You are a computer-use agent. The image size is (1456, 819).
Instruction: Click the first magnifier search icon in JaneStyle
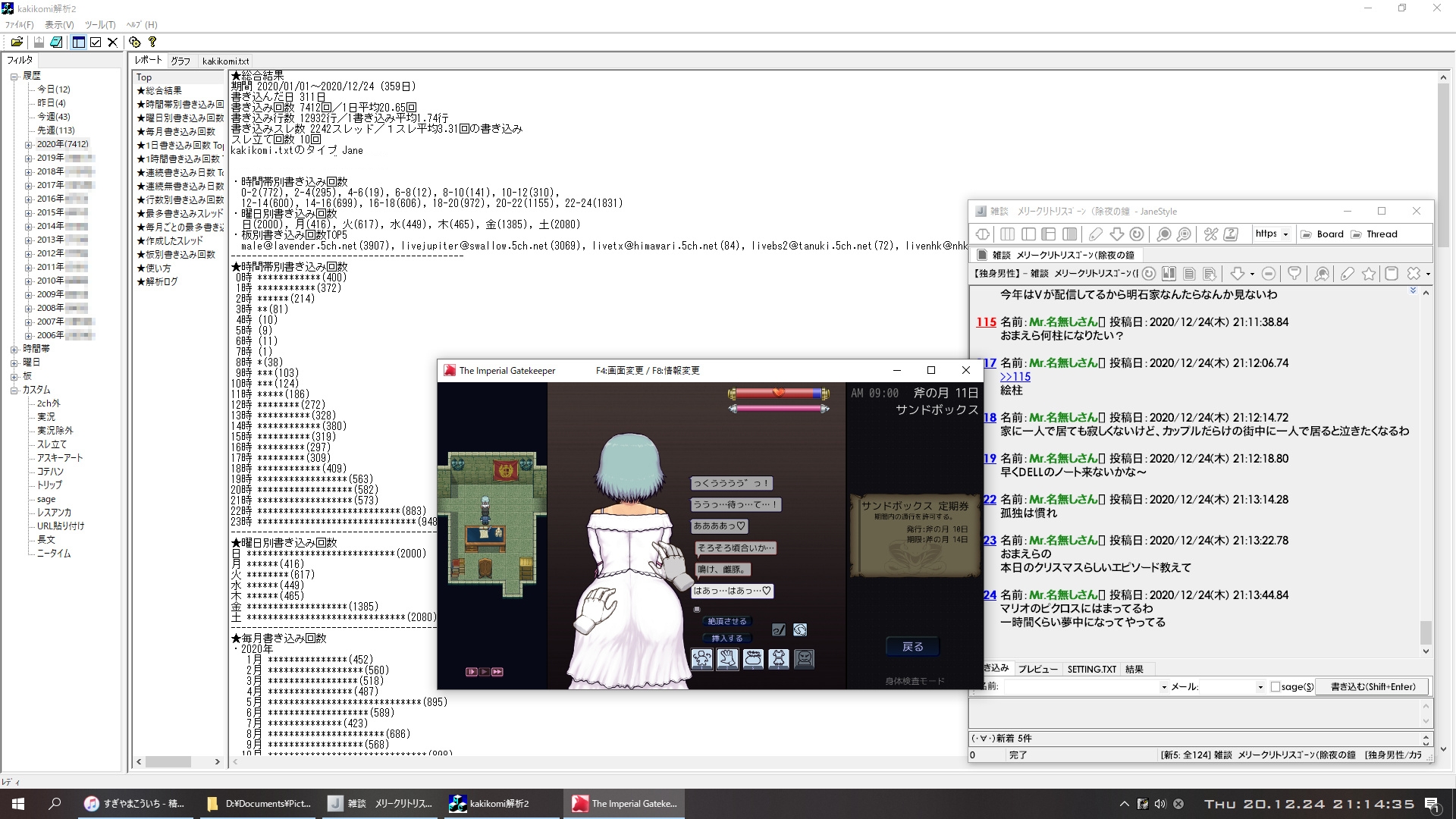pyautogui.click(x=1164, y=234)
